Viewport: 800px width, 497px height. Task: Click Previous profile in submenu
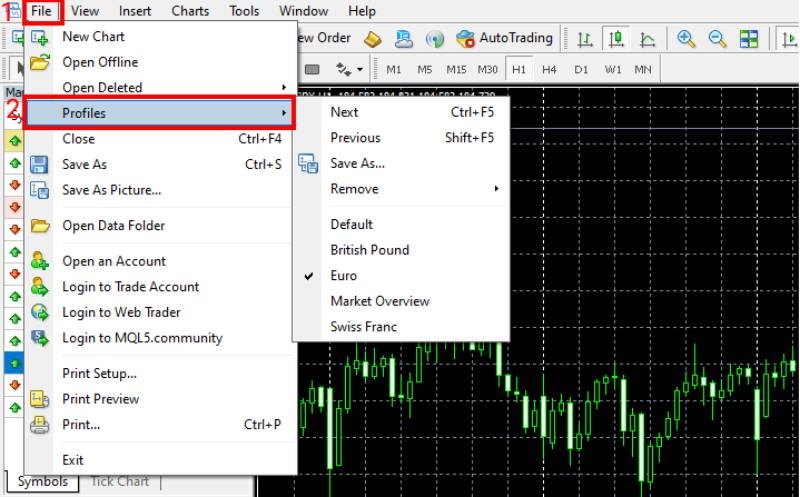401,138
